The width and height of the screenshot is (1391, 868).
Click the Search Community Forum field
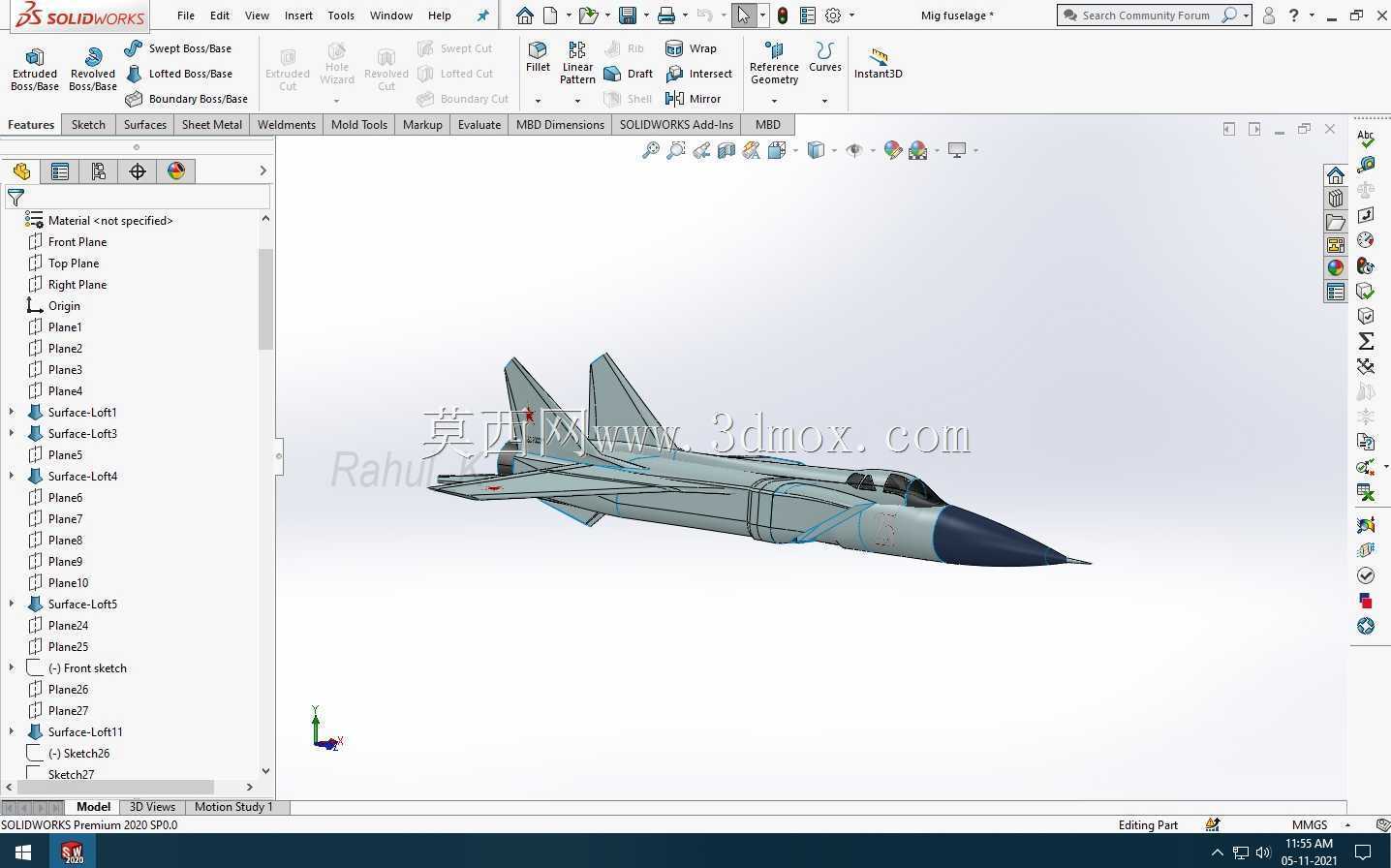click(1147, 15)
